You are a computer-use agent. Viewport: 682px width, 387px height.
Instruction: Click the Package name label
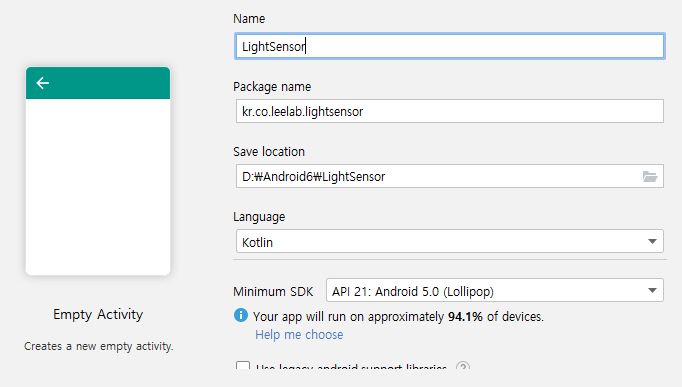272,87
